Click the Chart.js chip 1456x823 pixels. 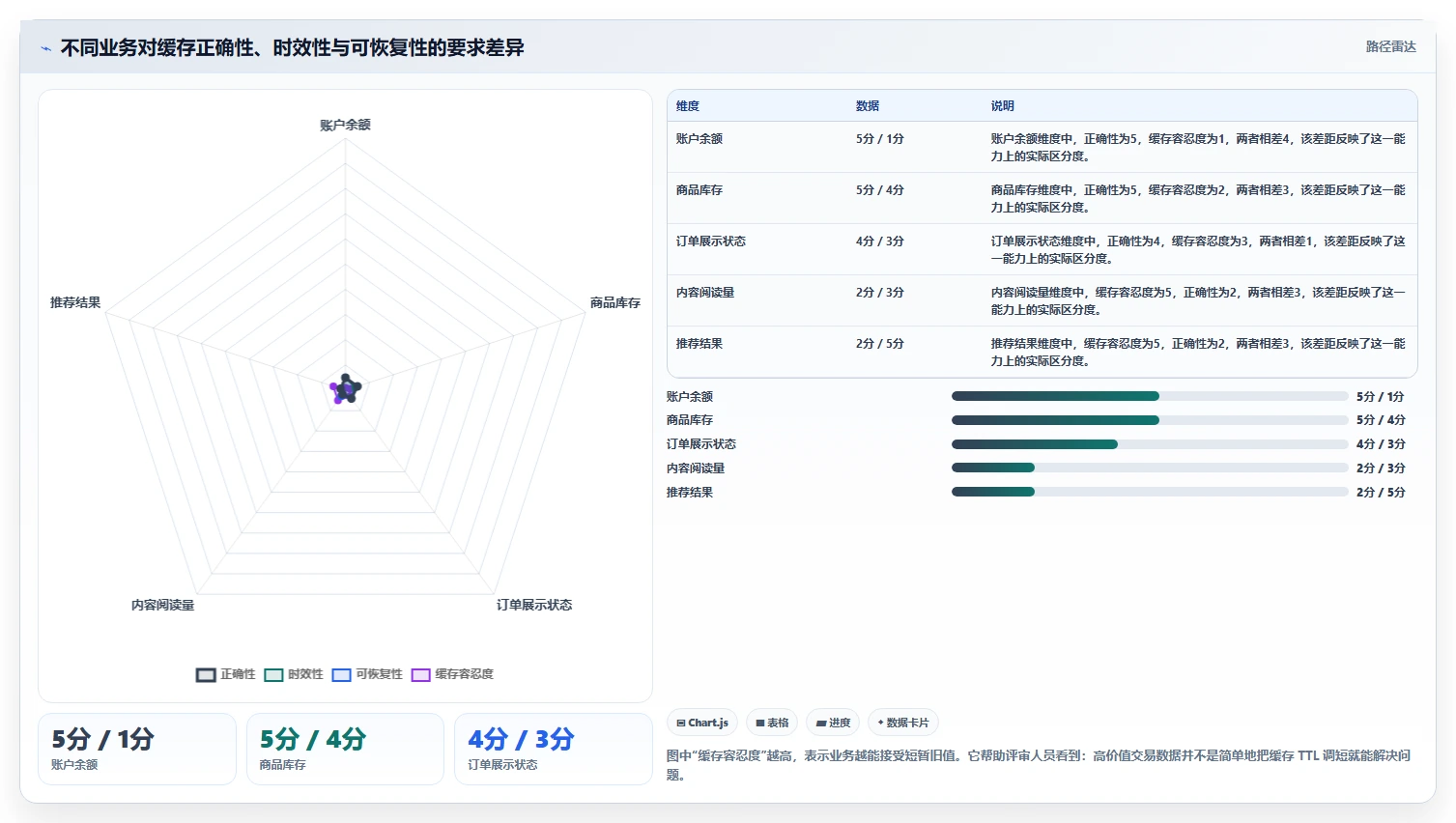click(702, 723)
